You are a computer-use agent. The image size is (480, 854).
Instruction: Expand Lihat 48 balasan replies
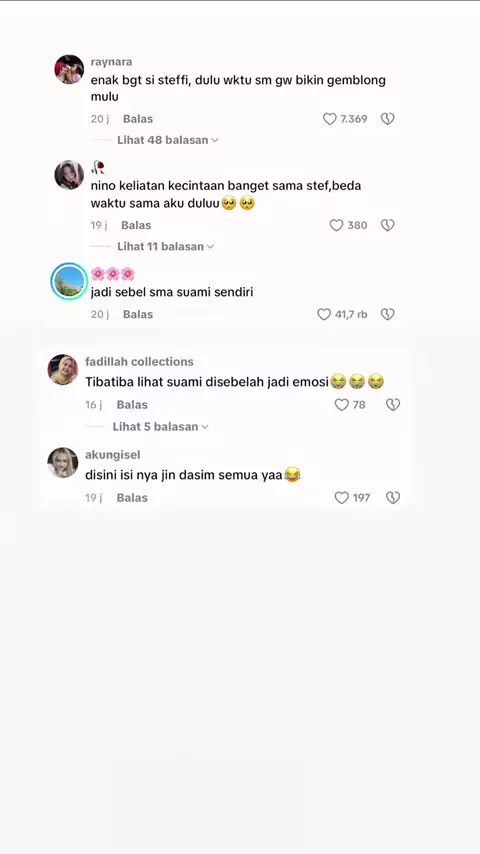[168, 140]
